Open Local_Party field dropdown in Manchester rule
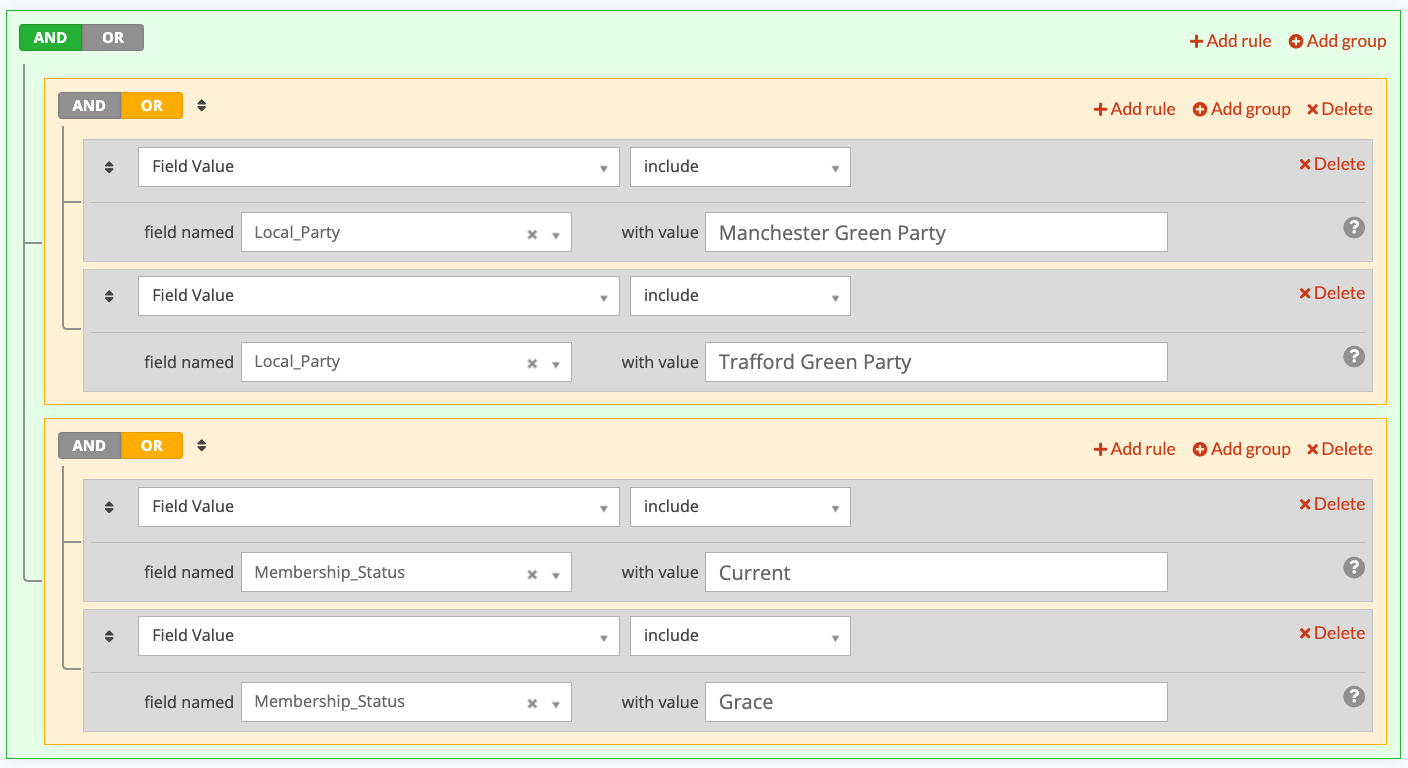Image resolution: width=1408 pixels, height=768 pixels. (406, 232)
